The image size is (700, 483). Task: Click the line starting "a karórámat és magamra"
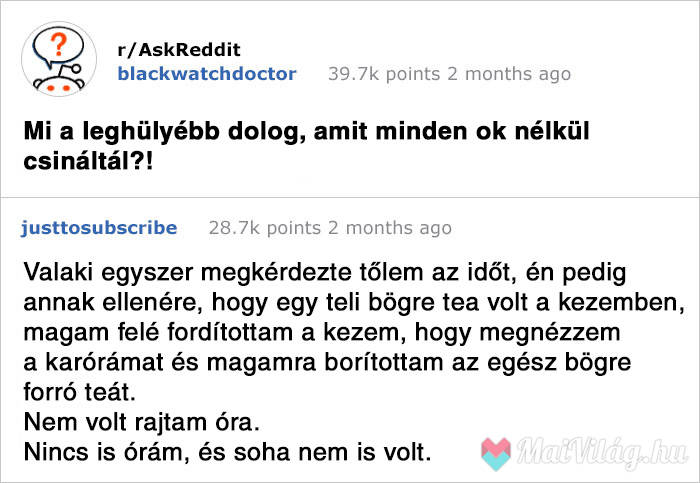tap(327, 362)
